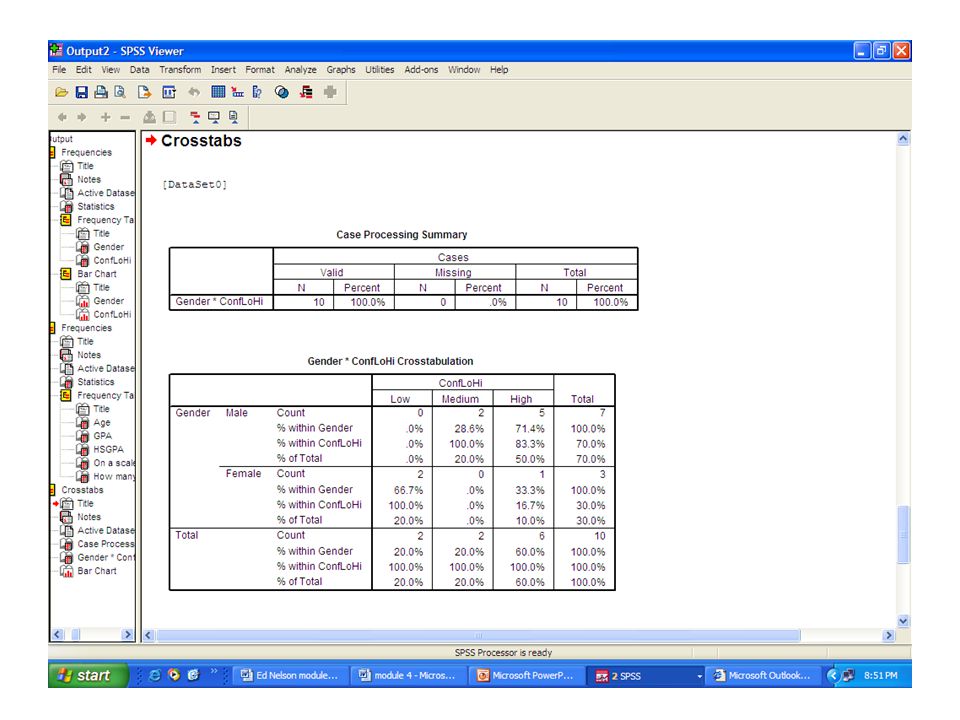Switch to Ed Nelson module taskbar button
The height and width of the screenshot is (720, 960).
tap(290, 675)
